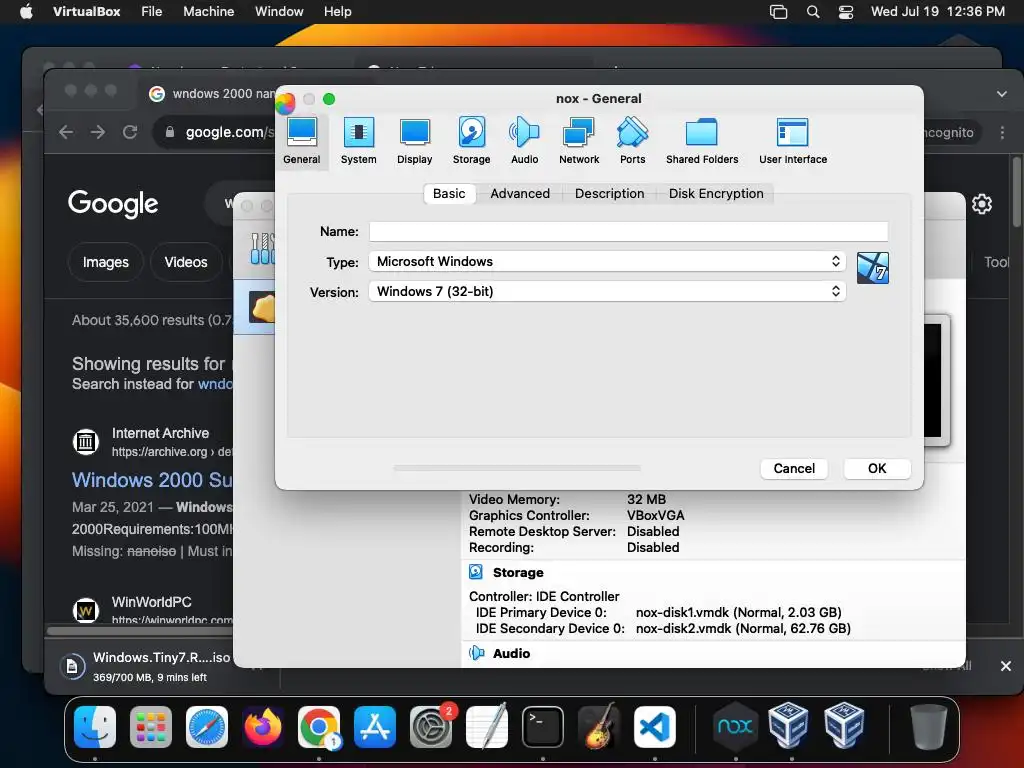
Task: Open Chrome three-dot menu
Action: [x=1002, y=133]
